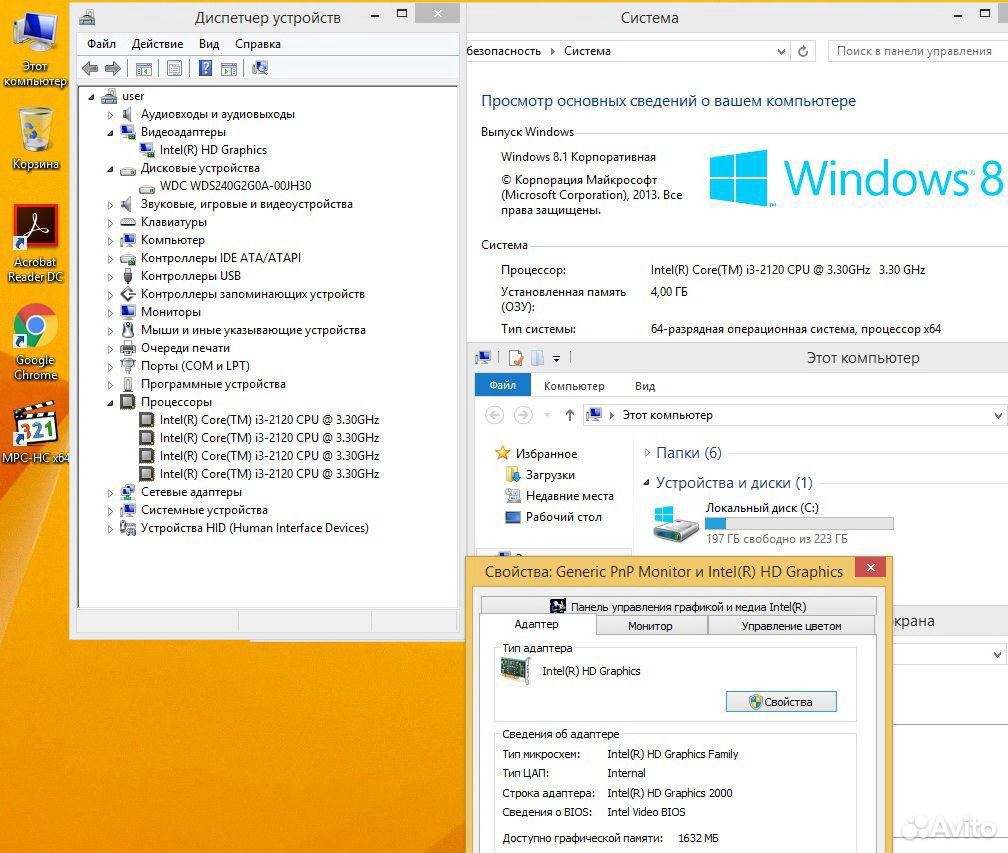Toggle action pane toolbar icon
Image resolution: width=1008 pixels, height=853 pixels.
pyautogui.click(x=229, y=68)
